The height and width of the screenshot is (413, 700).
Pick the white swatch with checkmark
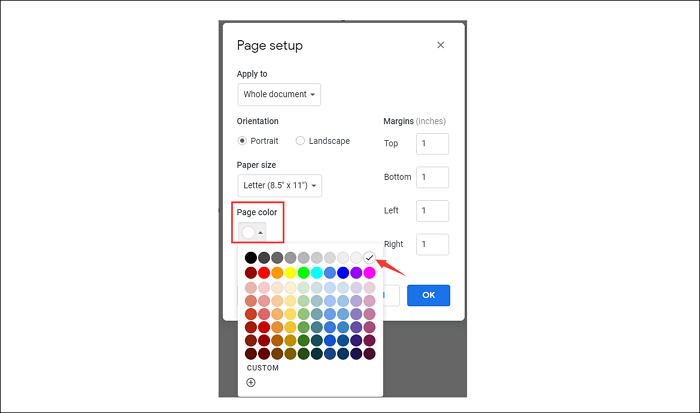[369, 258]
